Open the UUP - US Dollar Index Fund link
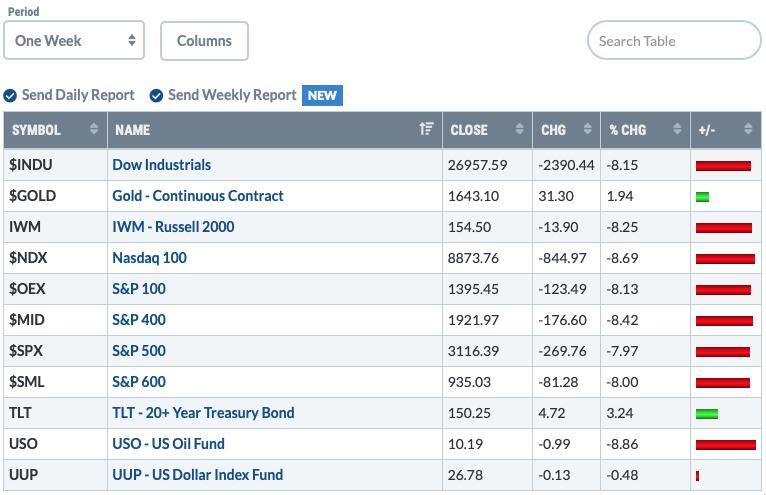 (x=198, y=475)
